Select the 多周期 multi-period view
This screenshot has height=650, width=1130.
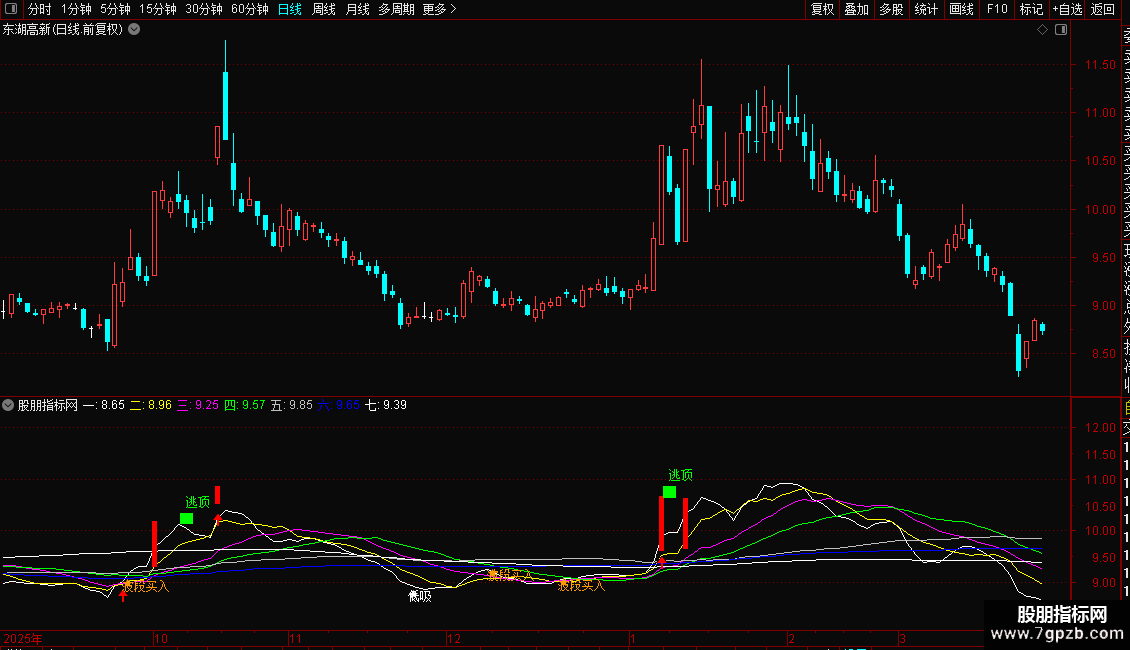[396, 9]
